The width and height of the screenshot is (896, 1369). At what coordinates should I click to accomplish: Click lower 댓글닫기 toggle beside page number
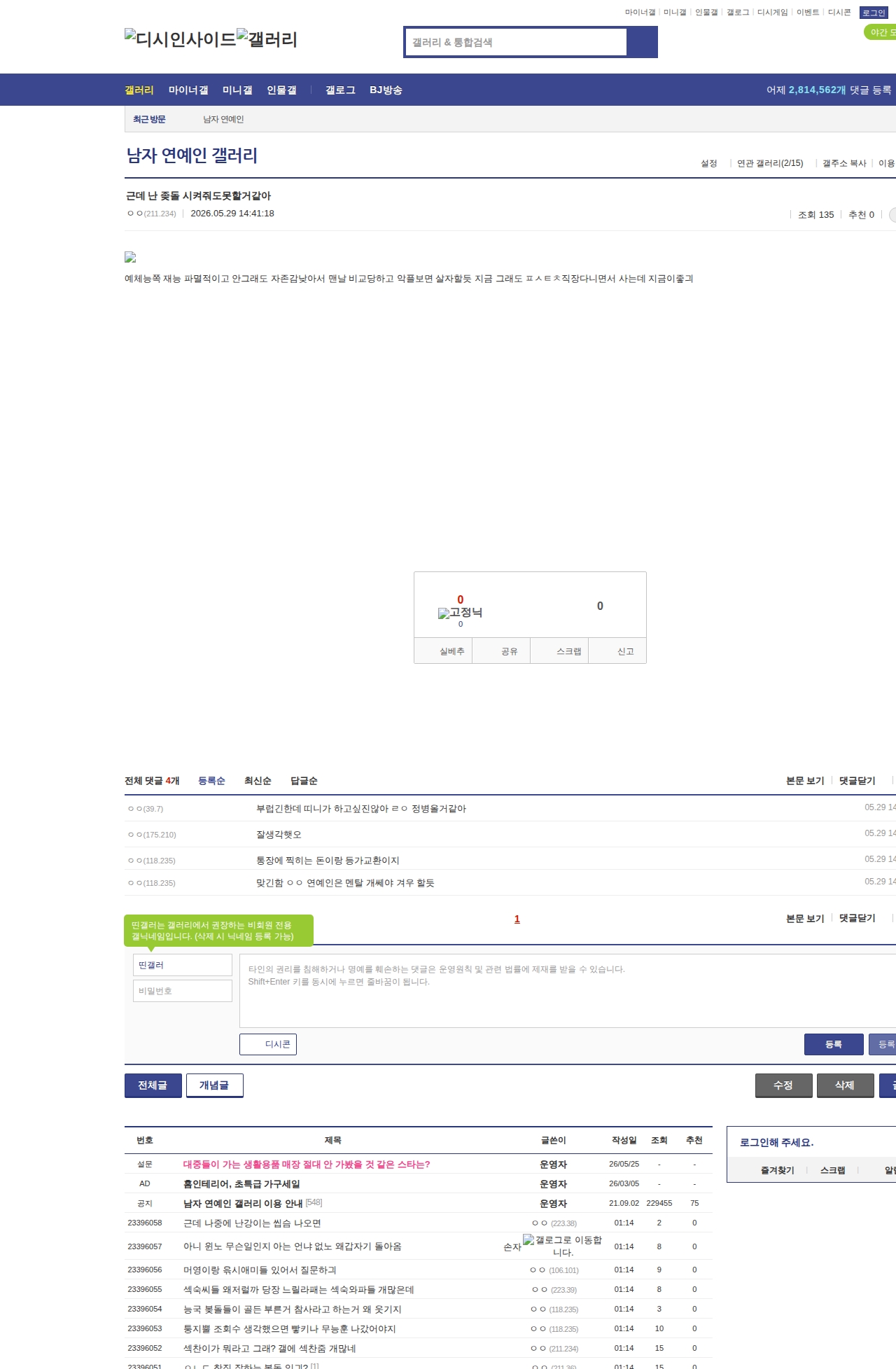point(857,918)
